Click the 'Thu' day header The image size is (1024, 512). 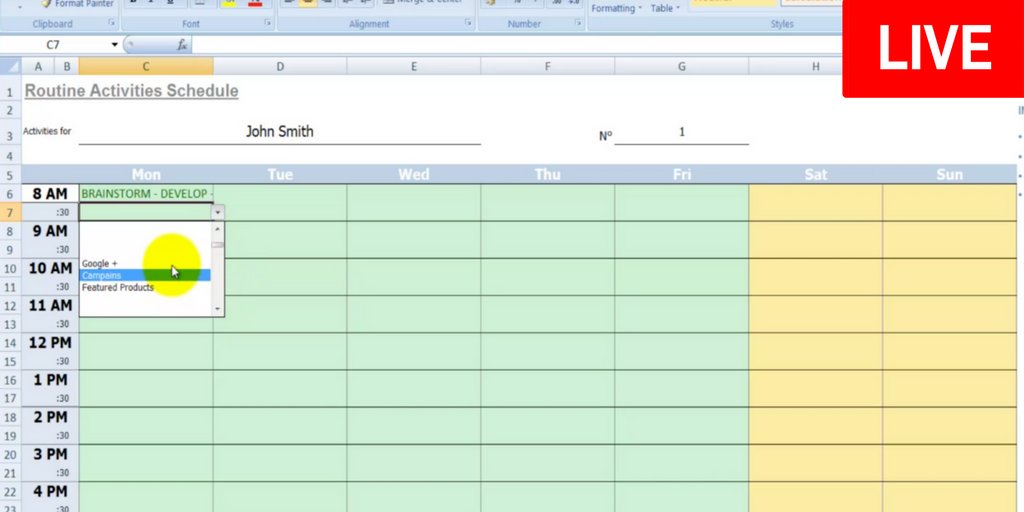point(547,174)
